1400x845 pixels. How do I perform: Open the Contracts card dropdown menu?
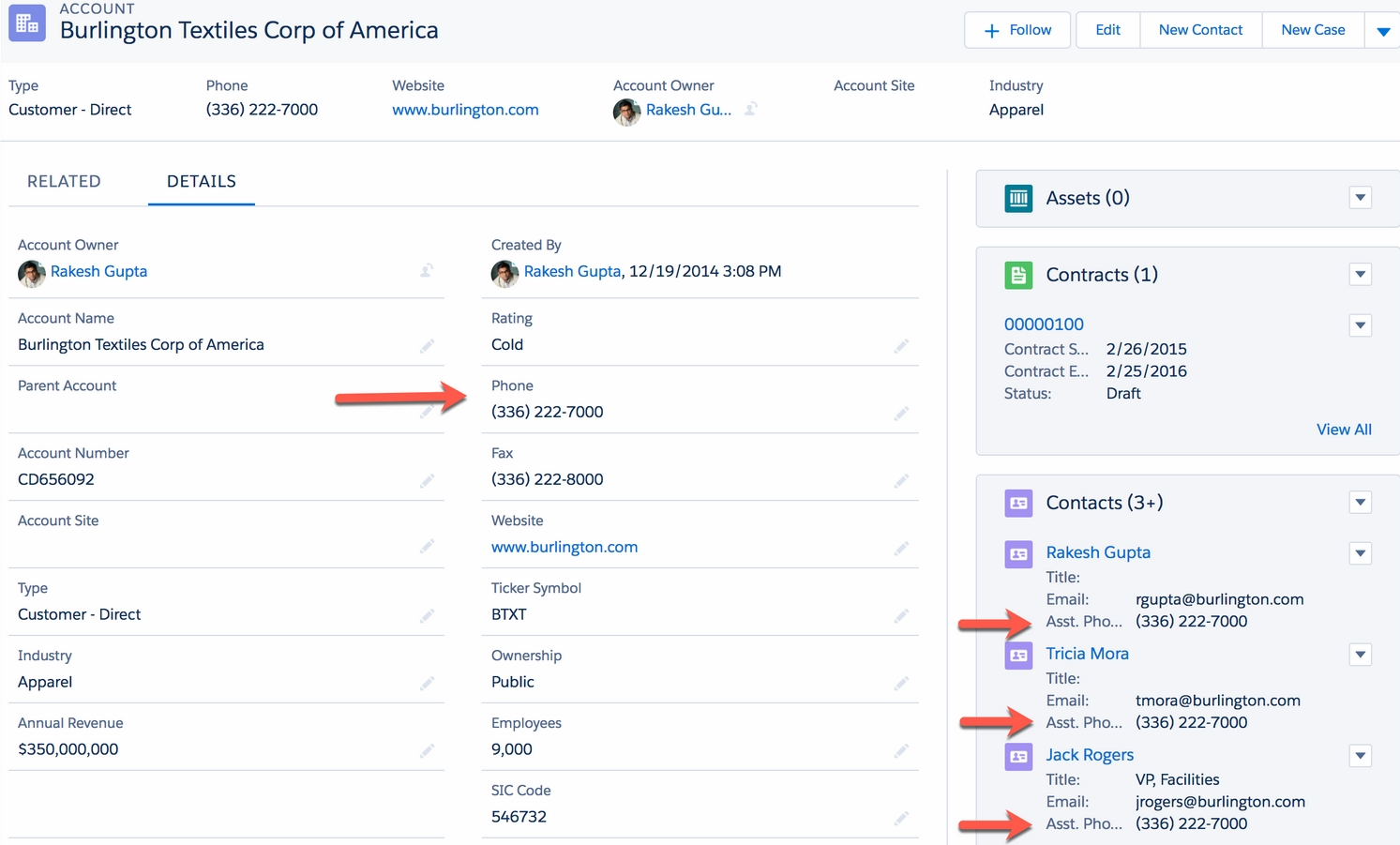[1361, 275]
